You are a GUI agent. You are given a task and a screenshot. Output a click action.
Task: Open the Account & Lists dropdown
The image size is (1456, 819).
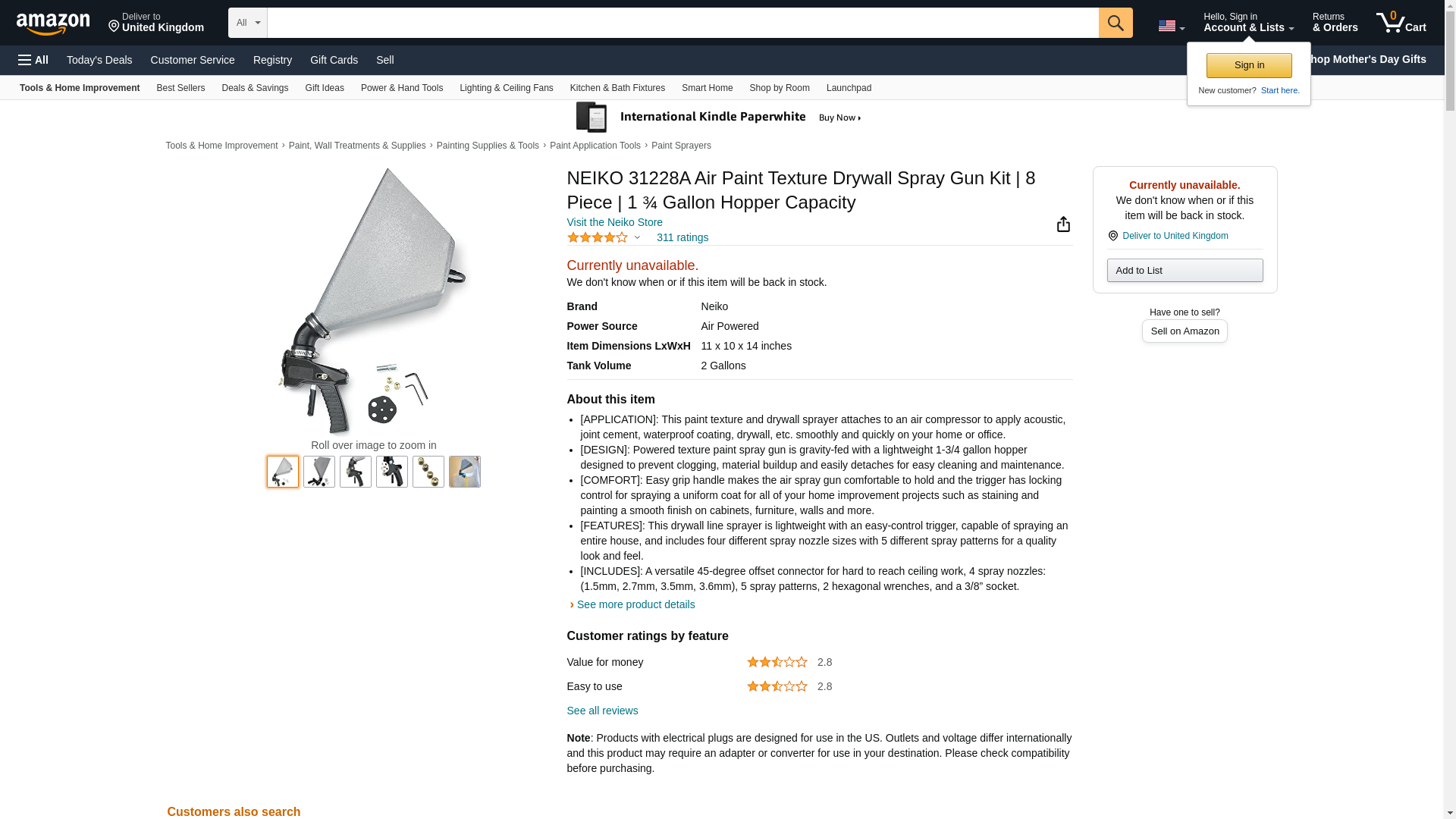[x=1248, y=23]
